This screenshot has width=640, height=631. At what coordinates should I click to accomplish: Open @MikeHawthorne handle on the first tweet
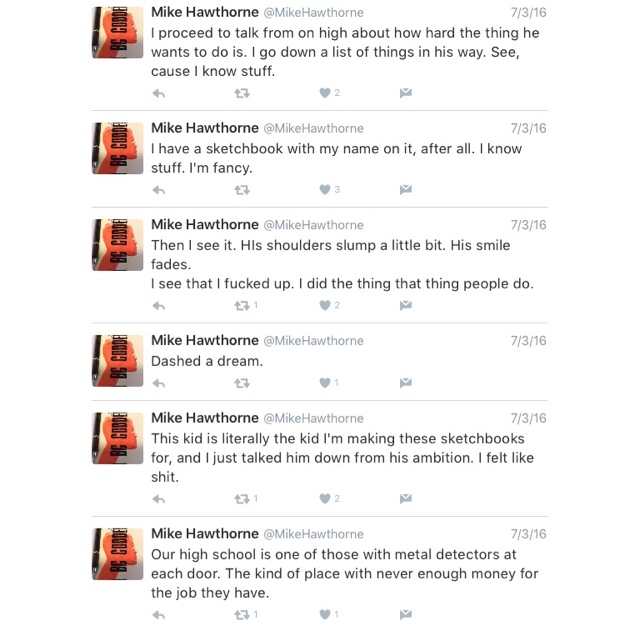coord(313,13)
